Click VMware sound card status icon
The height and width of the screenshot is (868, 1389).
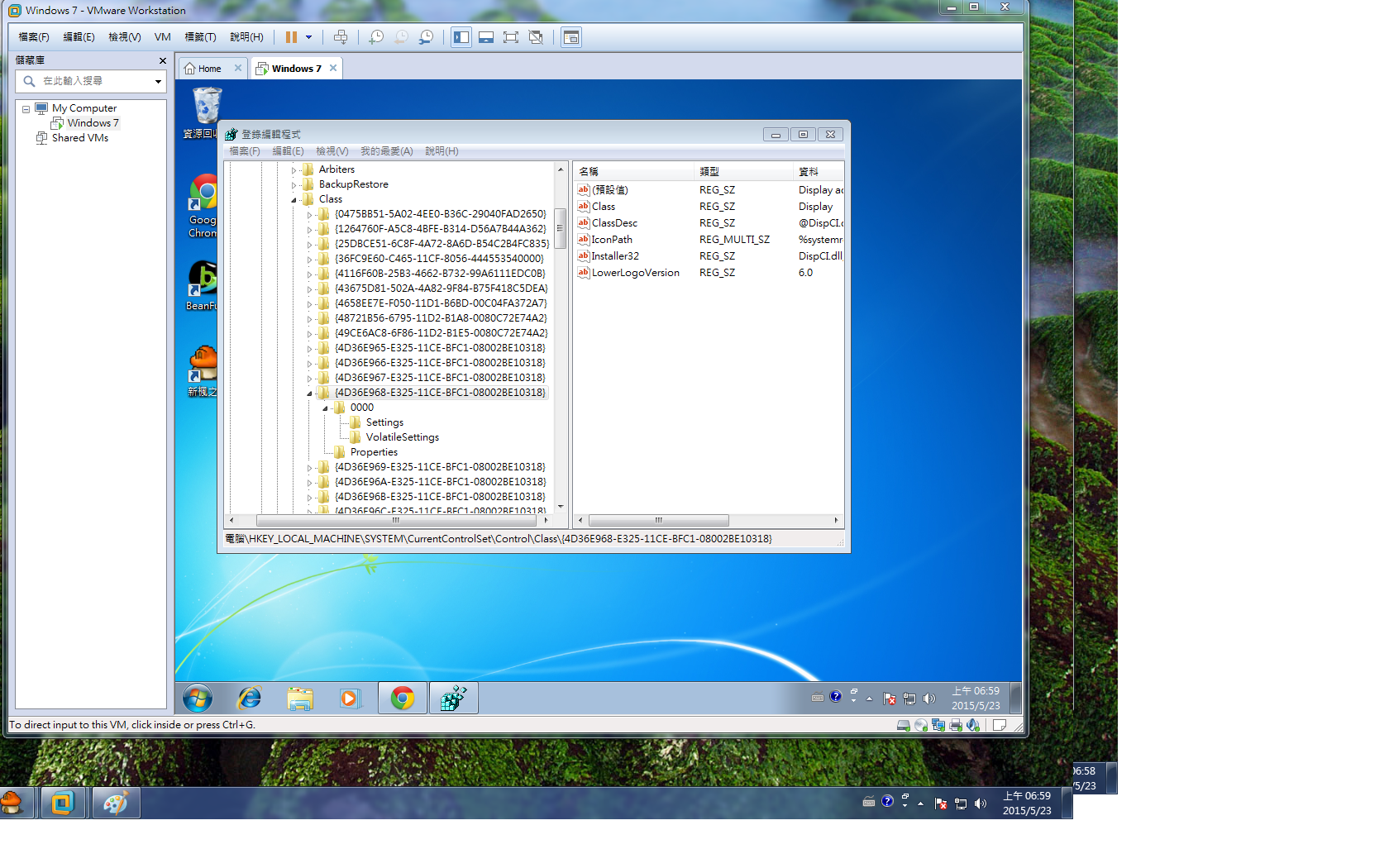(973, 725)
